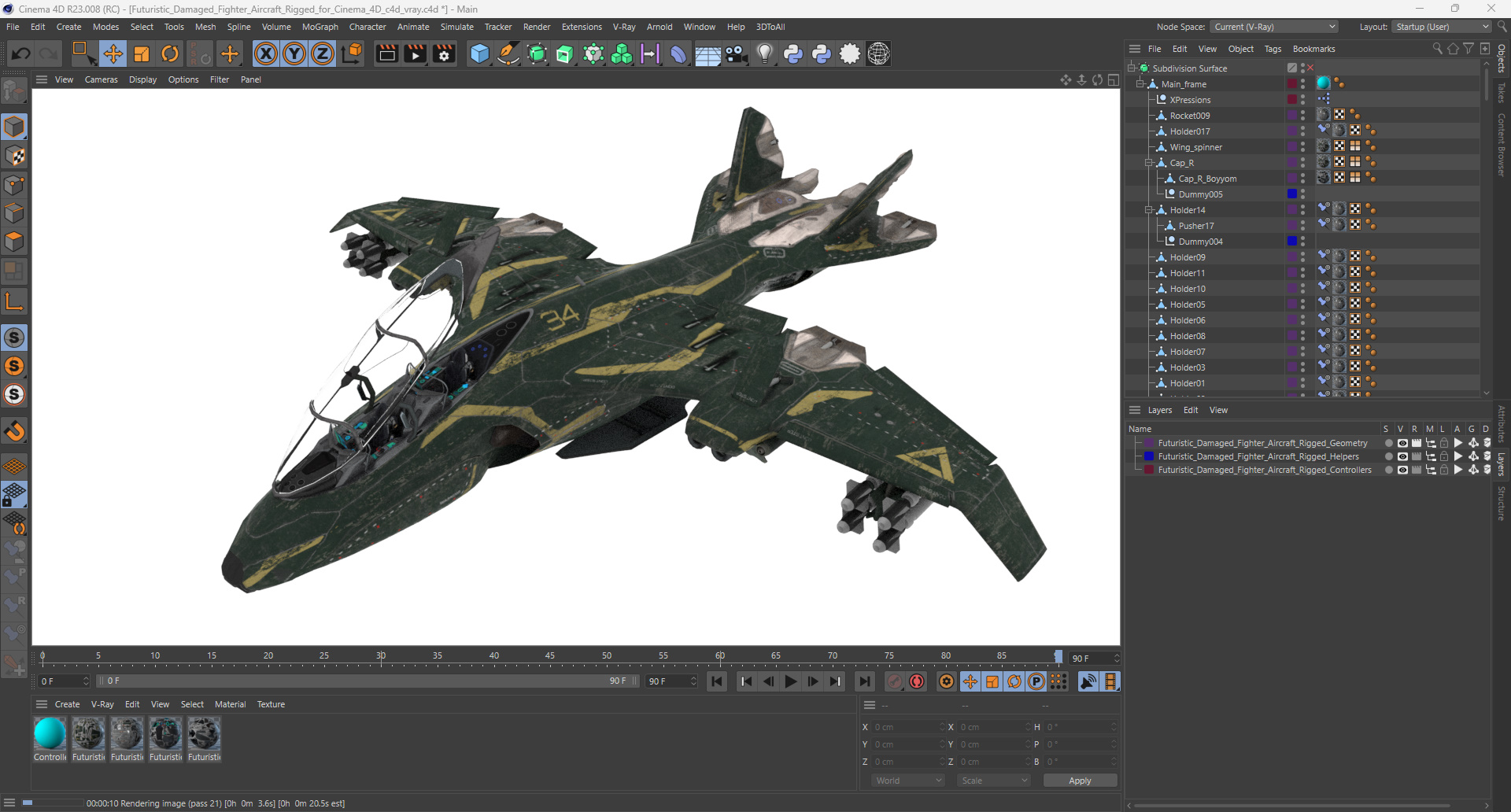Click the Helpers layer blue color swatch
This screenshot has width=1511, height=812.
(1149, 456)
